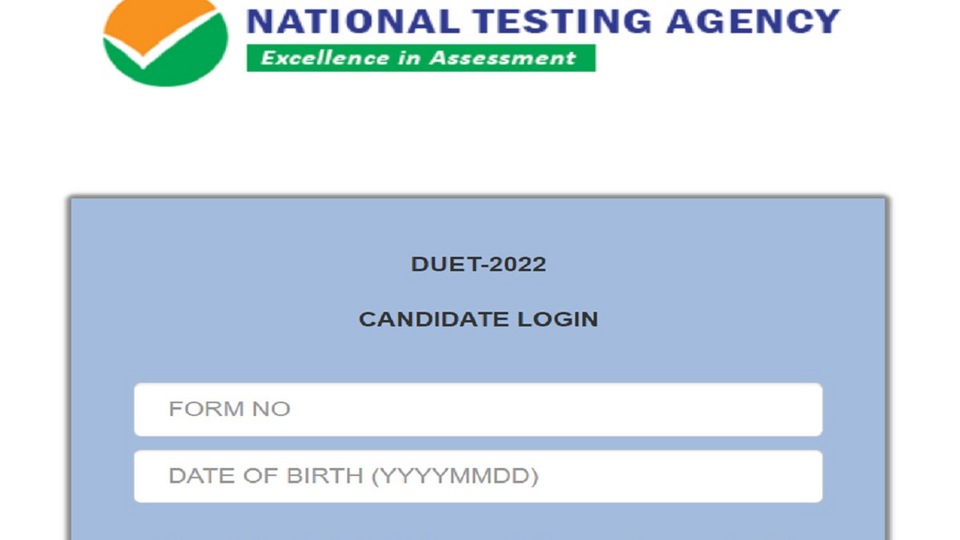960x540 pixels.
Task: Click the word LOGIN in login heading
Action: click(558, 319)
